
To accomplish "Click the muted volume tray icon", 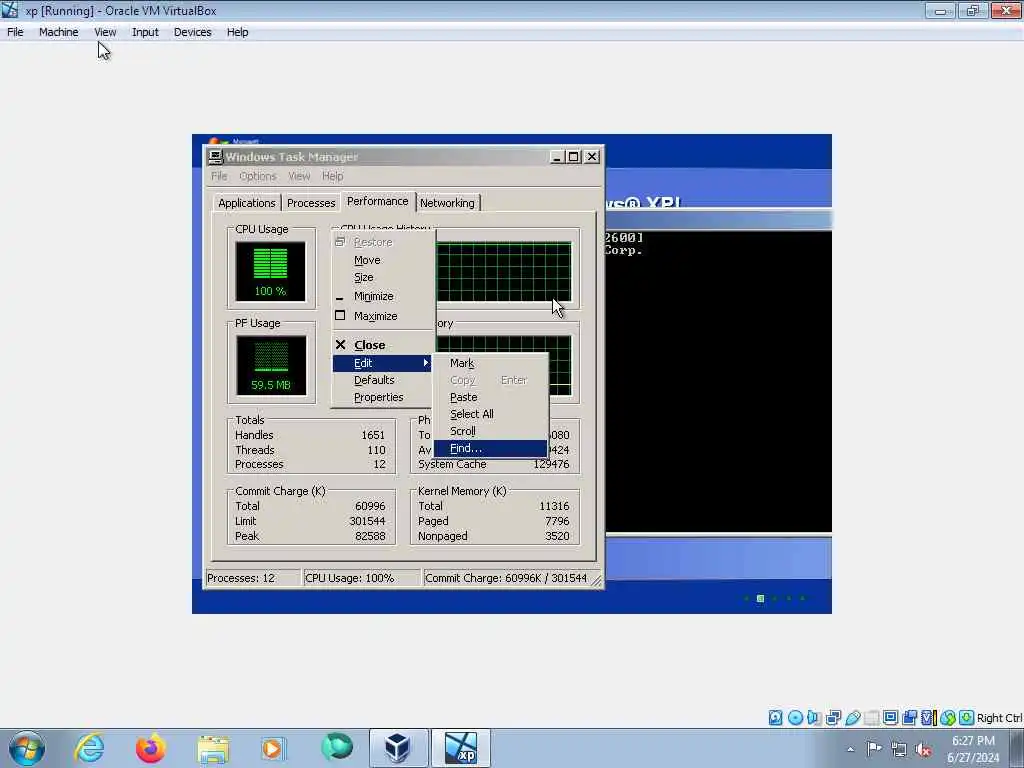I will pos(923,749).
